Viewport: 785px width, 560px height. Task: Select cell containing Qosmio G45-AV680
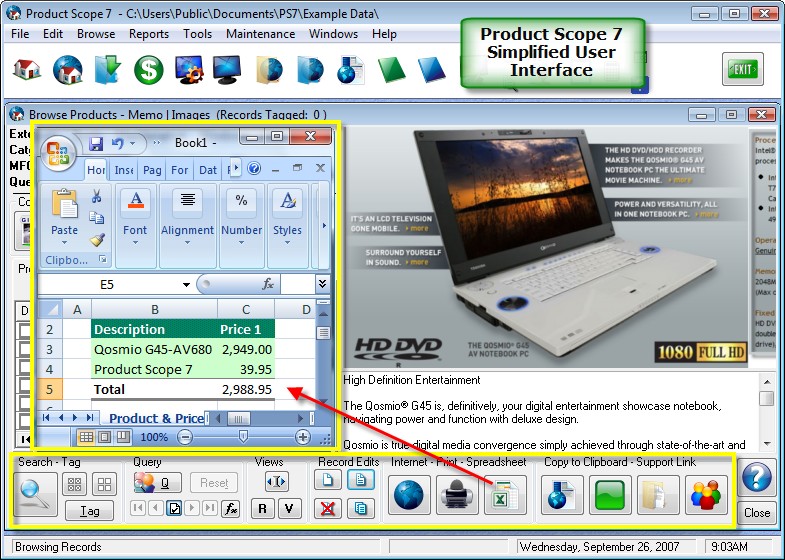coord(154,349)
